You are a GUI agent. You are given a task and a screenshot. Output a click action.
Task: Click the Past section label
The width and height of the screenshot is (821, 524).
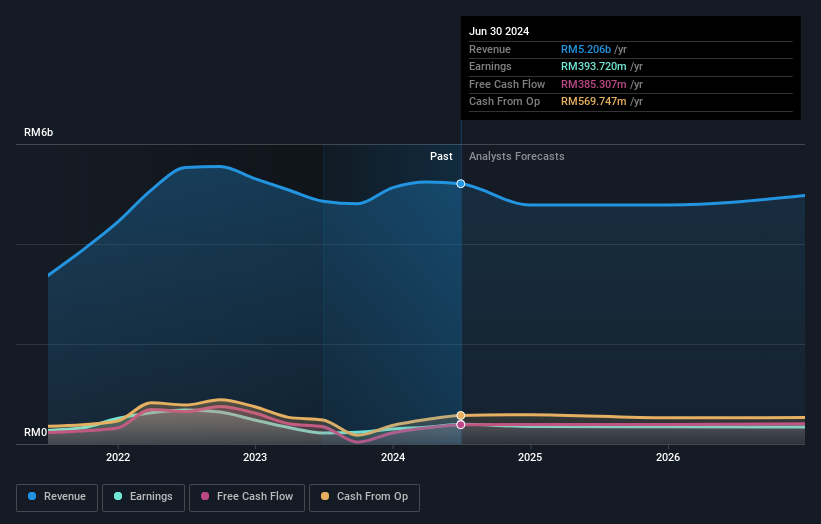[x=441, y=157]
